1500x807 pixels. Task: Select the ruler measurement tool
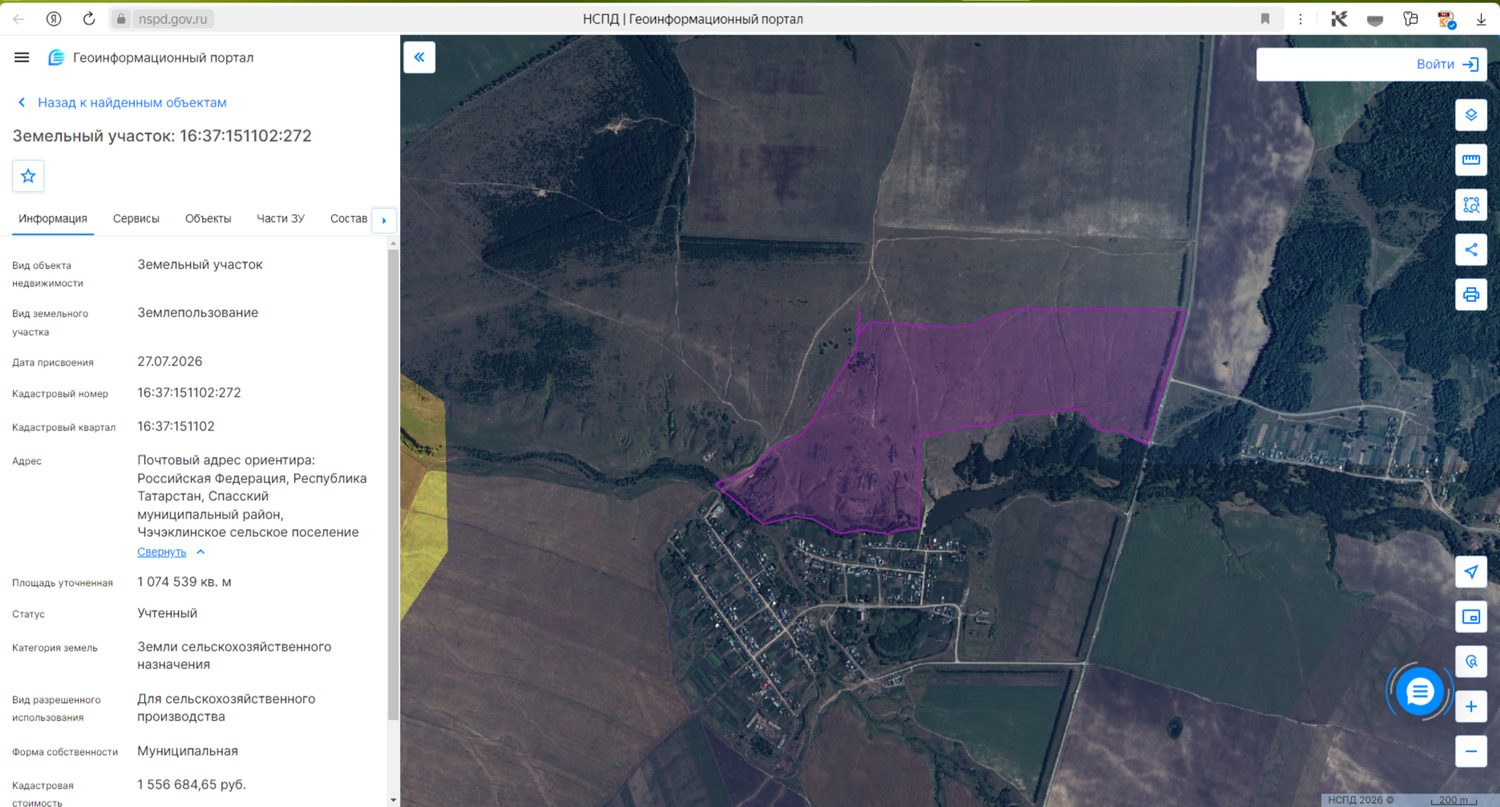tap(1471, 160)
